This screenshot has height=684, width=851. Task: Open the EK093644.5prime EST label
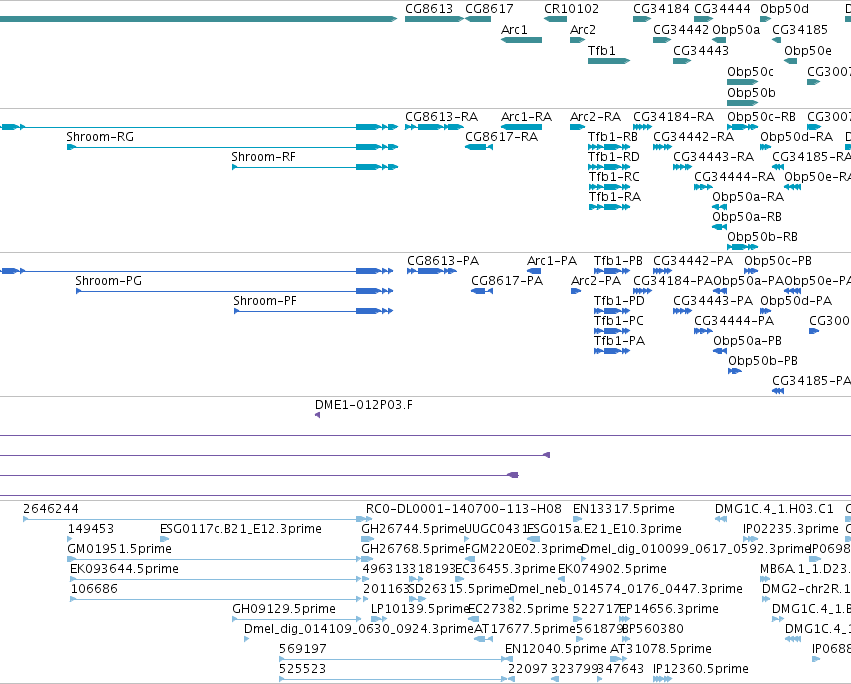124,569
